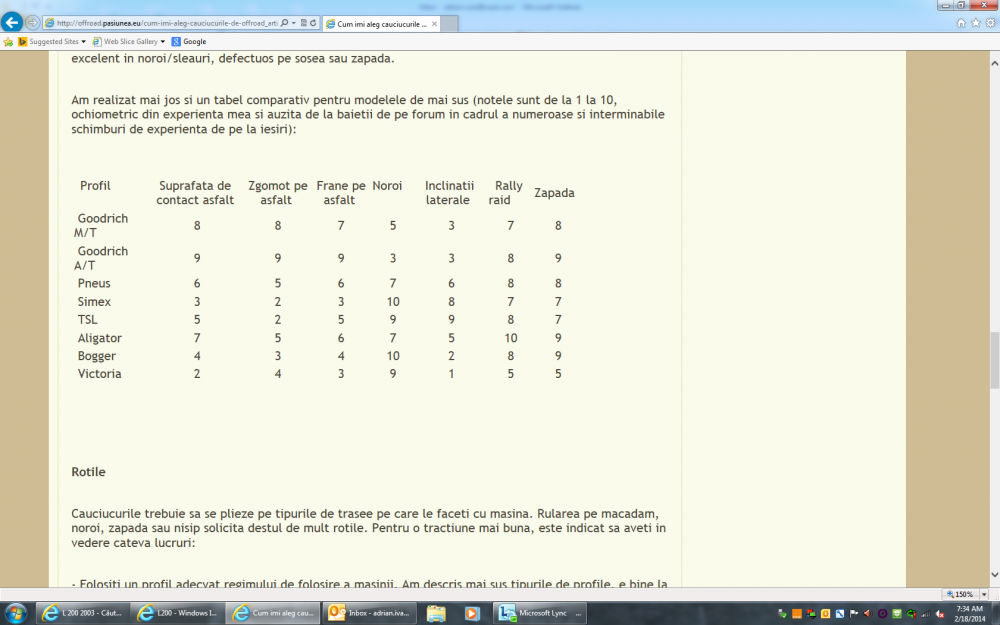Click 'Bogger' table row label
The image size is (1000, 625).
96,356
